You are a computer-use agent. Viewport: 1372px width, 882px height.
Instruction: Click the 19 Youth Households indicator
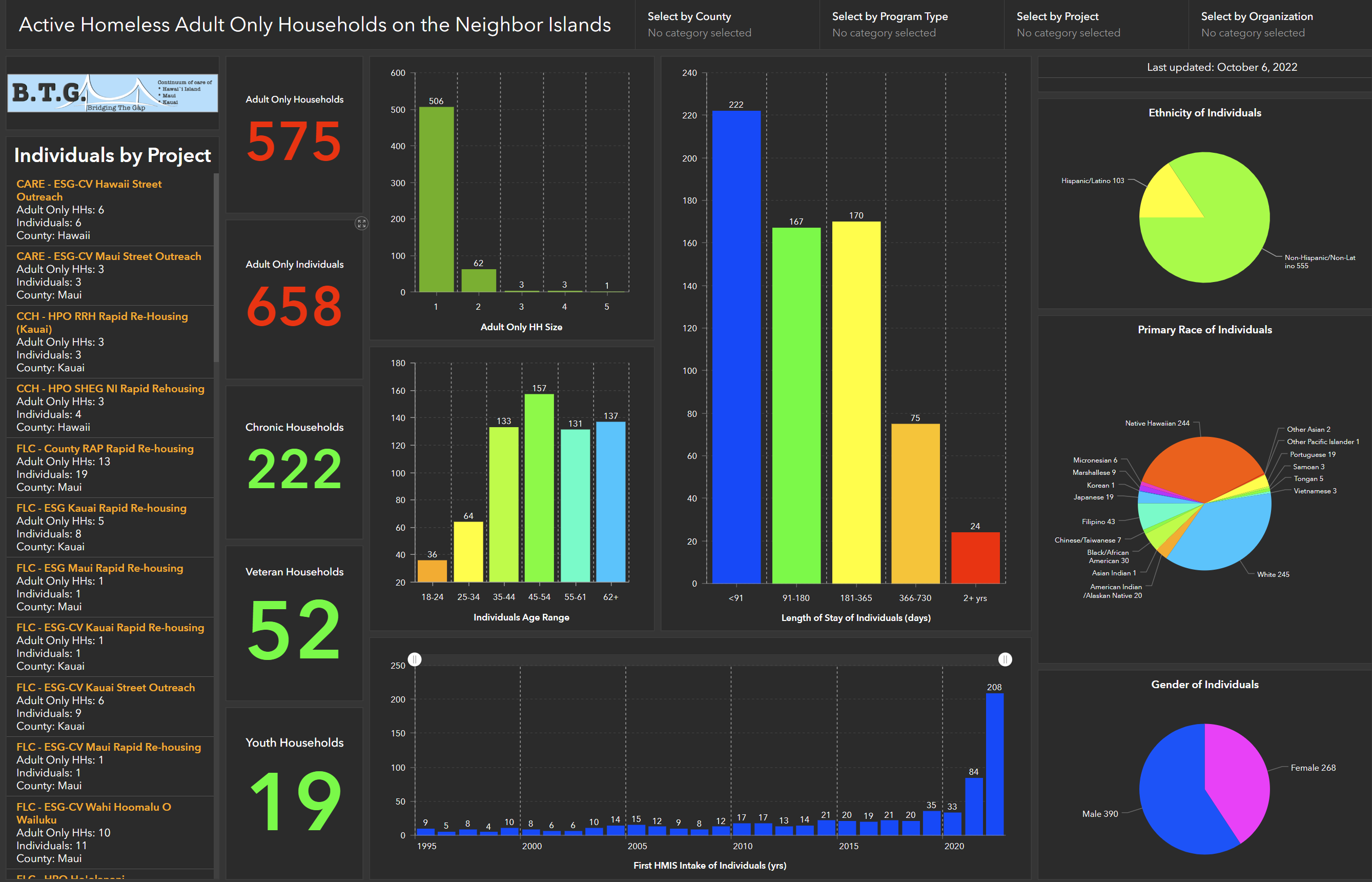coord(294,793)
